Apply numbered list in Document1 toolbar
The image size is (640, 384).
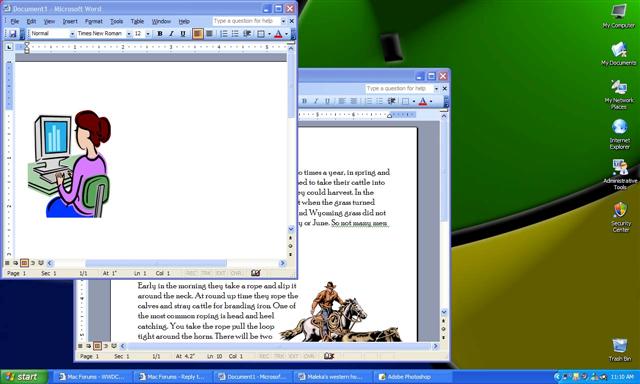(224, 34)
